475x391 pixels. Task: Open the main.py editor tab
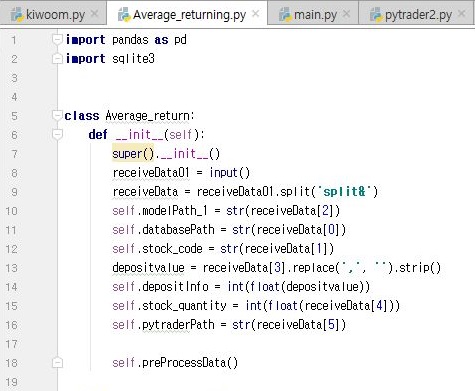(313, 14)
